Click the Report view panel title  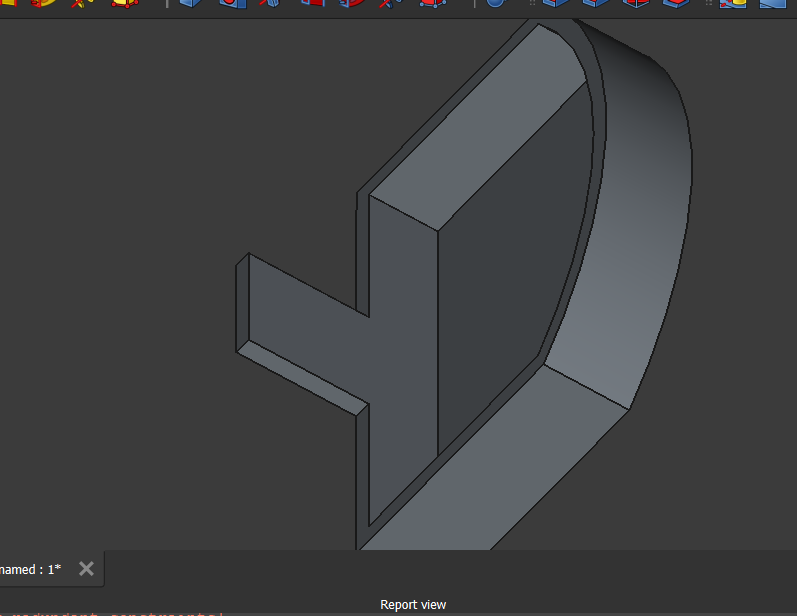413,605
